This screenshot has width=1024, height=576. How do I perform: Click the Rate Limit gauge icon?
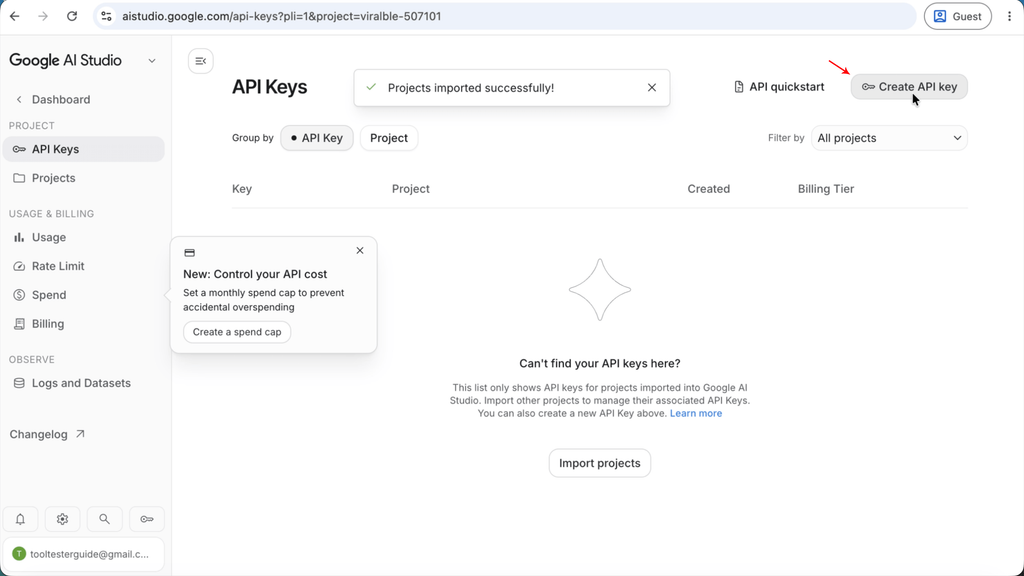pos(19,266)
